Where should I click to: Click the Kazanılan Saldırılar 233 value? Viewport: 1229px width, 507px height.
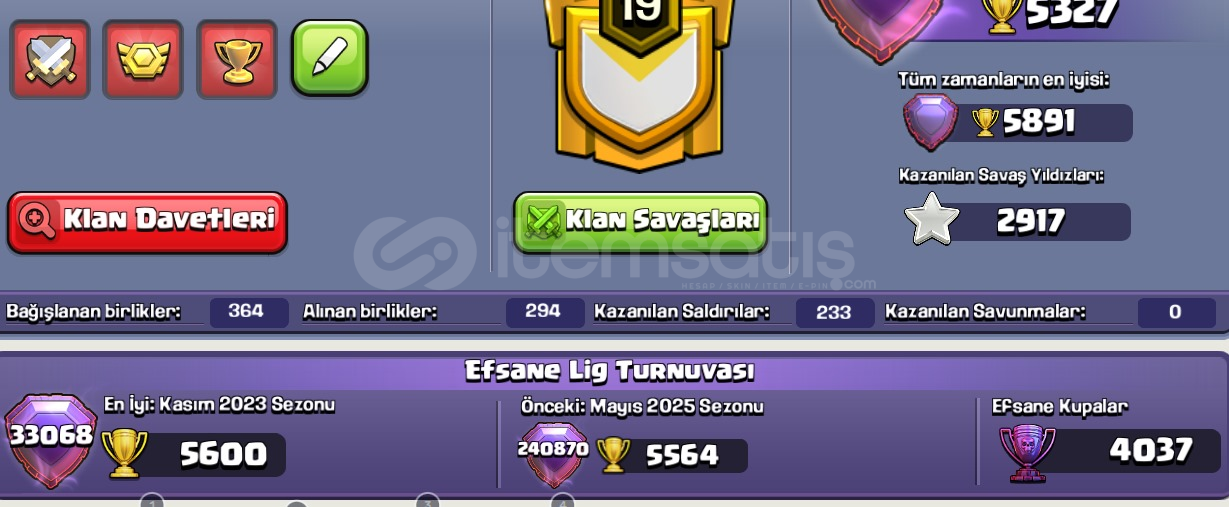click(x=834, y=312)
